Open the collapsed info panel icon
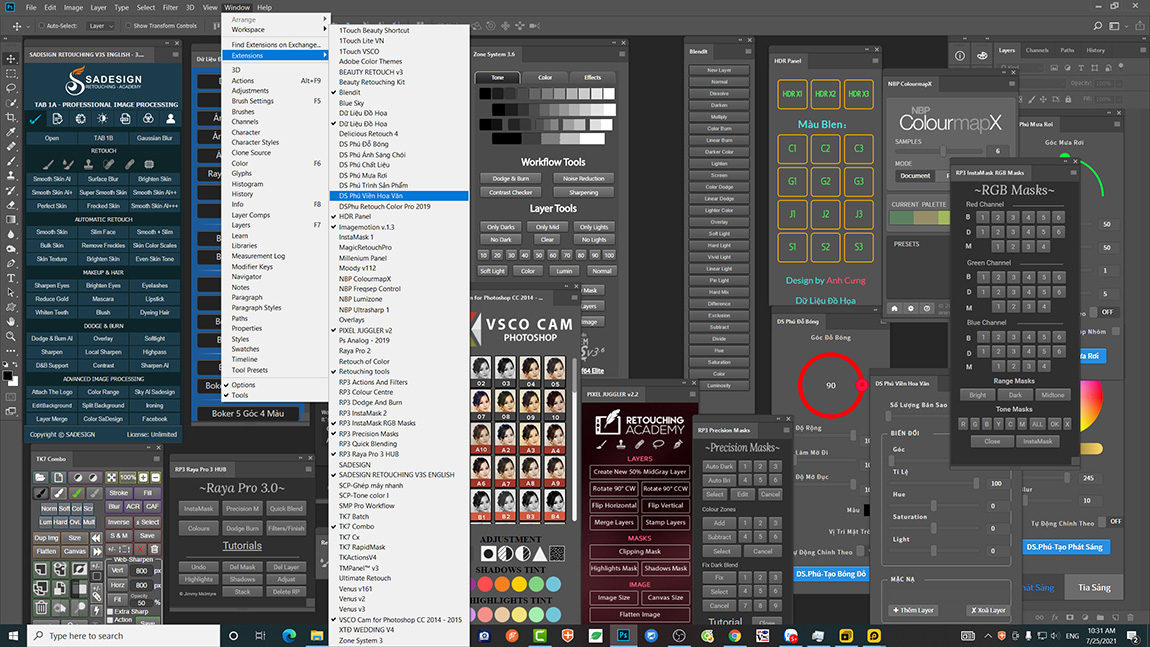Viewport: 1150px width, 647px height. point(960,56)
